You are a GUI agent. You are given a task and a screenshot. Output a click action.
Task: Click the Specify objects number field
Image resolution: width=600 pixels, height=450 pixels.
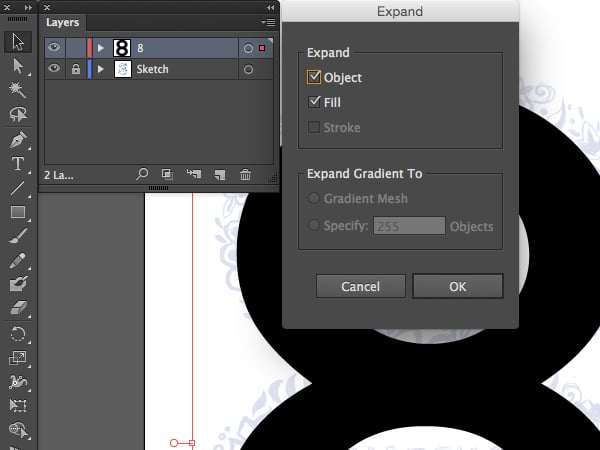pyautogui.click(x=409, y=226)
